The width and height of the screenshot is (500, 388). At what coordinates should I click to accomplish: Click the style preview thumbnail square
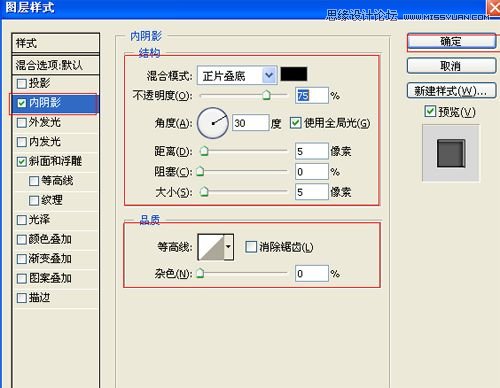pyautogui.click(x=451, y=153)
